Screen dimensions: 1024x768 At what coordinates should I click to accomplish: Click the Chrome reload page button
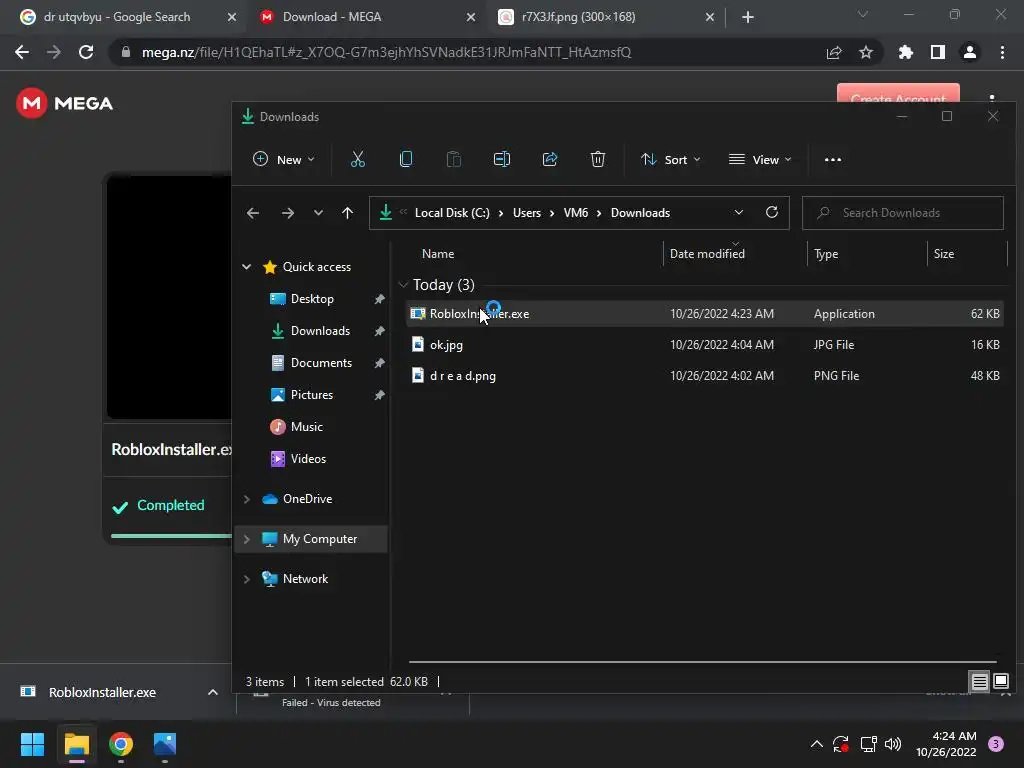86,52
